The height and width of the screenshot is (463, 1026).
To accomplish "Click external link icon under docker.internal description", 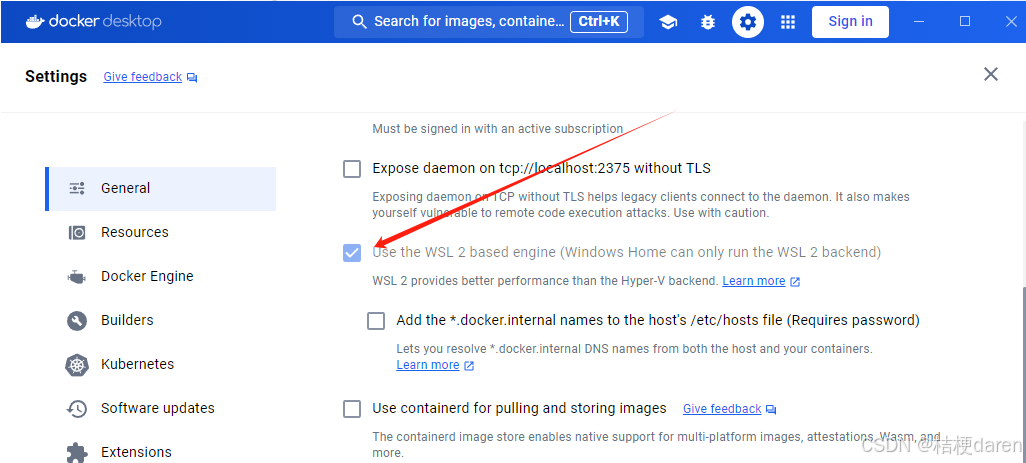I will pos(469,366).
